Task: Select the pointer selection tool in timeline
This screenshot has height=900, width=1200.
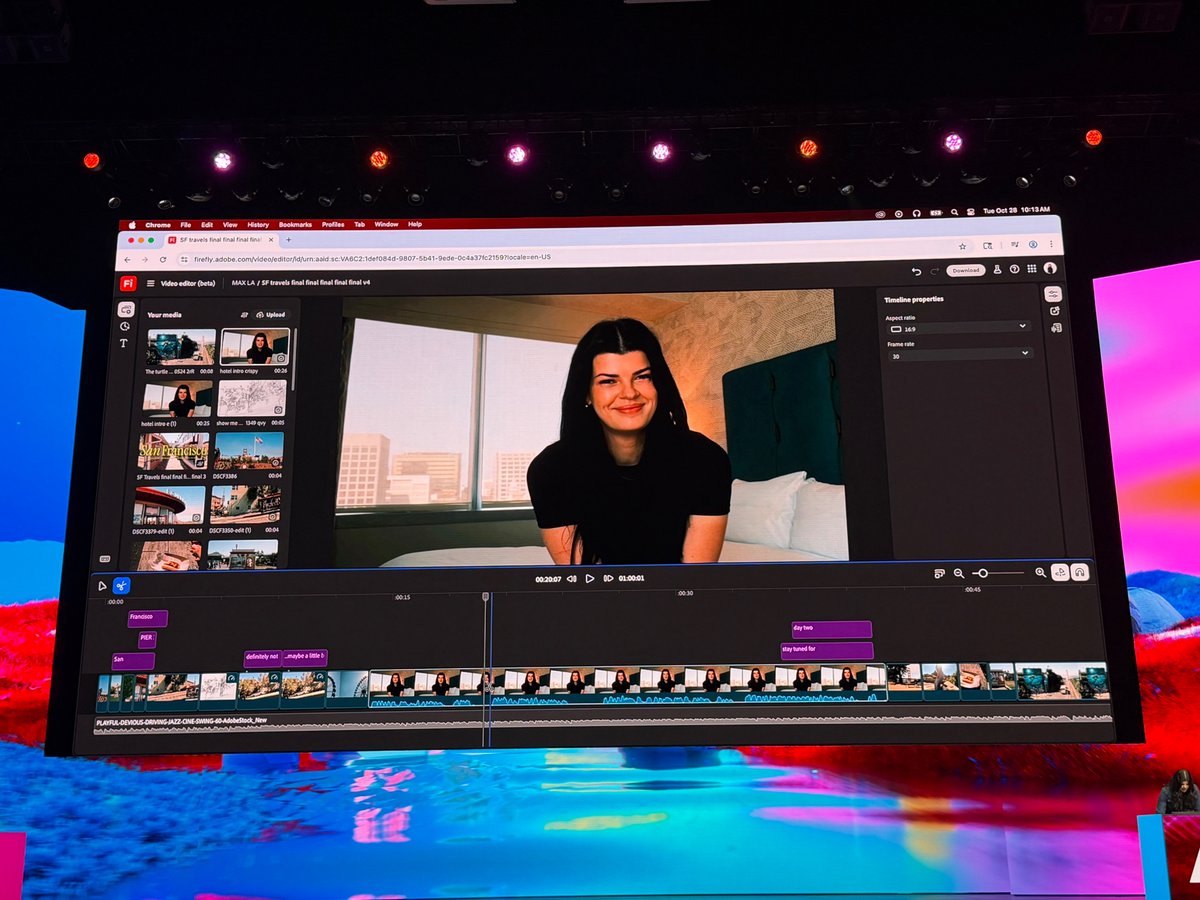Action: [102, 586]
